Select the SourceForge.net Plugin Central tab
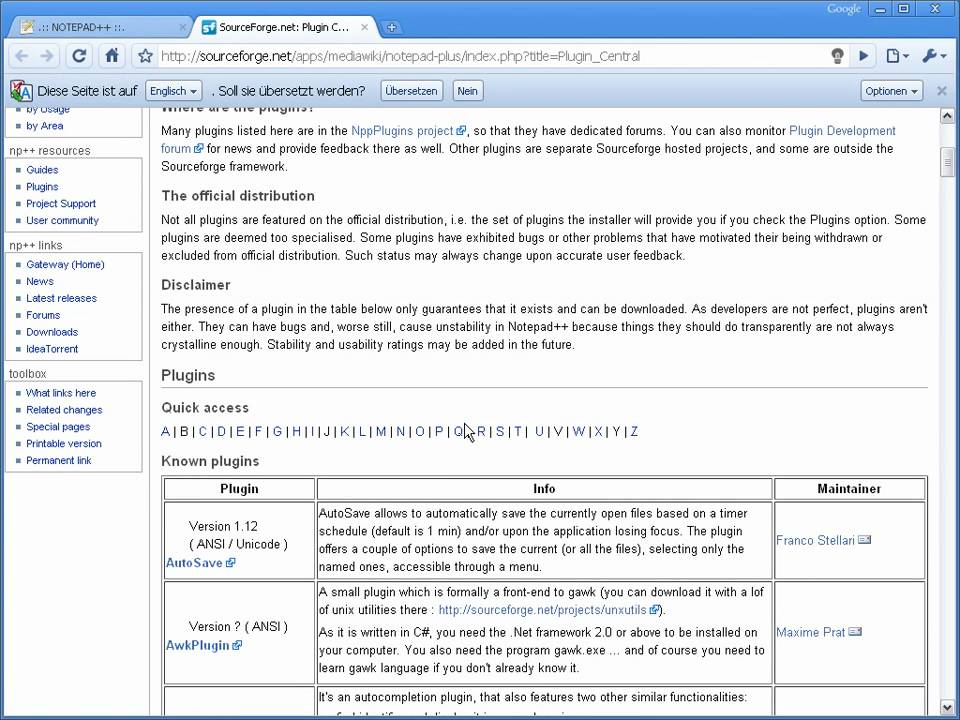This screenshot has height=720, width=960. [x=285, y=28]
